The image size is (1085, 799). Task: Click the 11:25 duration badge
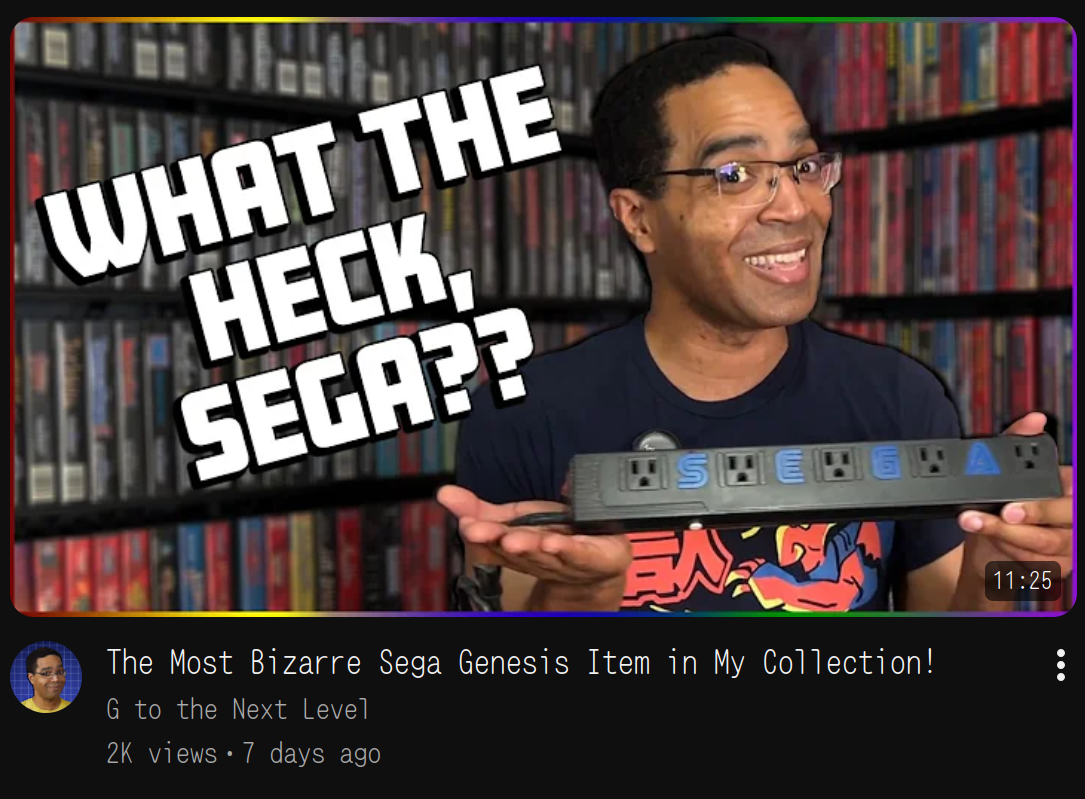(x=1022, y=580)
